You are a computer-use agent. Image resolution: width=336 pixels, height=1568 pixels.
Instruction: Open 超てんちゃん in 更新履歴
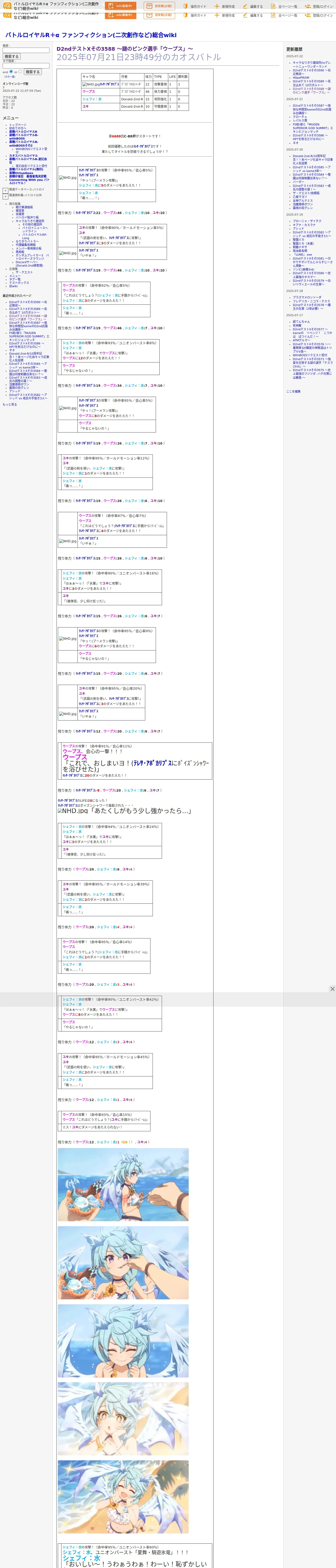click(301, 321)
